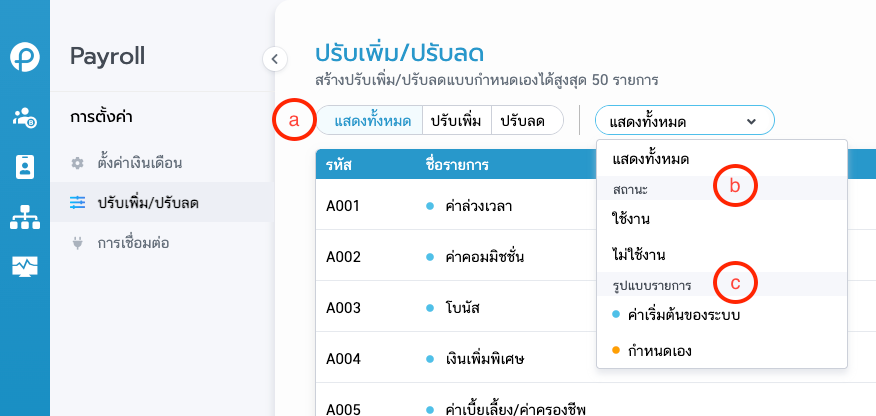
Task: Pick the กำหนดเอง option in the dropdown
Action: click(x=658, y=351)
